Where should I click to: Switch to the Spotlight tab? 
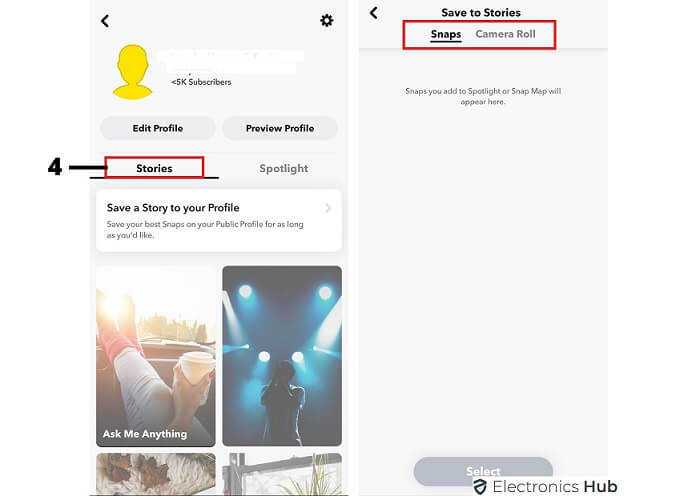283,168
